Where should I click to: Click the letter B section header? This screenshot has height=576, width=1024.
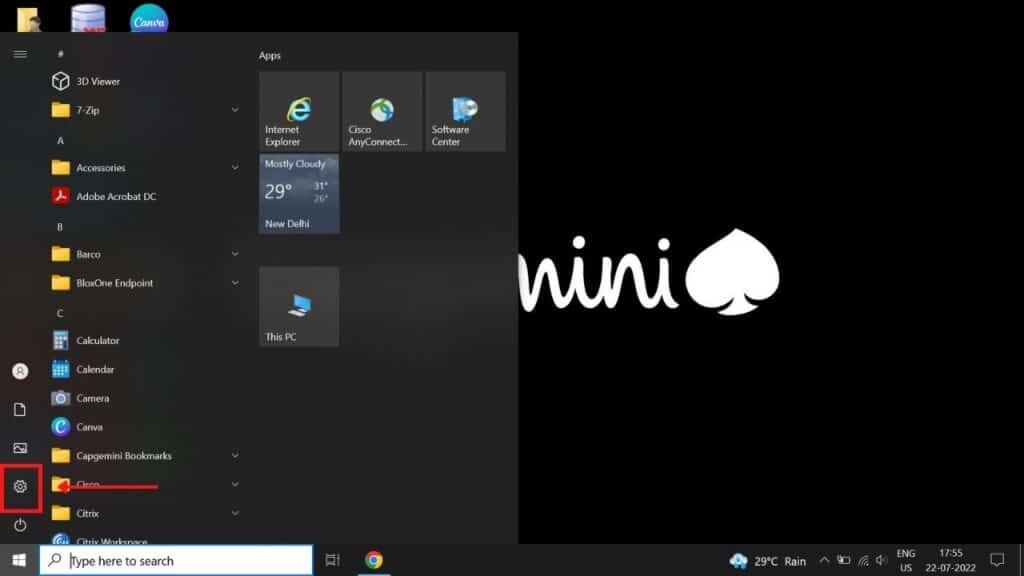pyautogui.click(x=60, y=227)
